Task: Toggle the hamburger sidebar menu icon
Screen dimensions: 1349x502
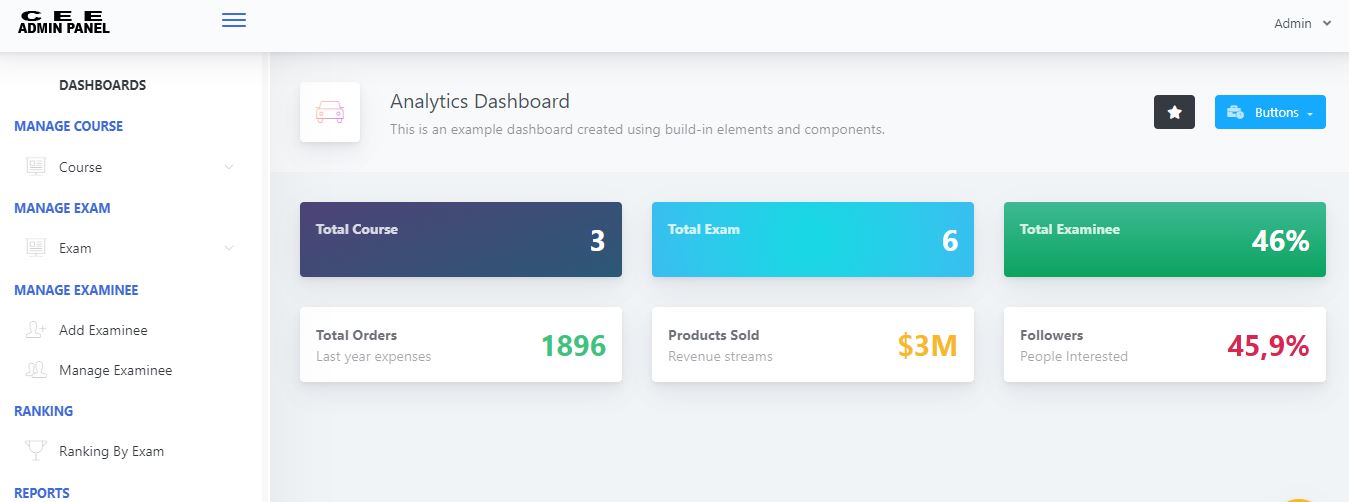Action: click(x=234, y=20)
